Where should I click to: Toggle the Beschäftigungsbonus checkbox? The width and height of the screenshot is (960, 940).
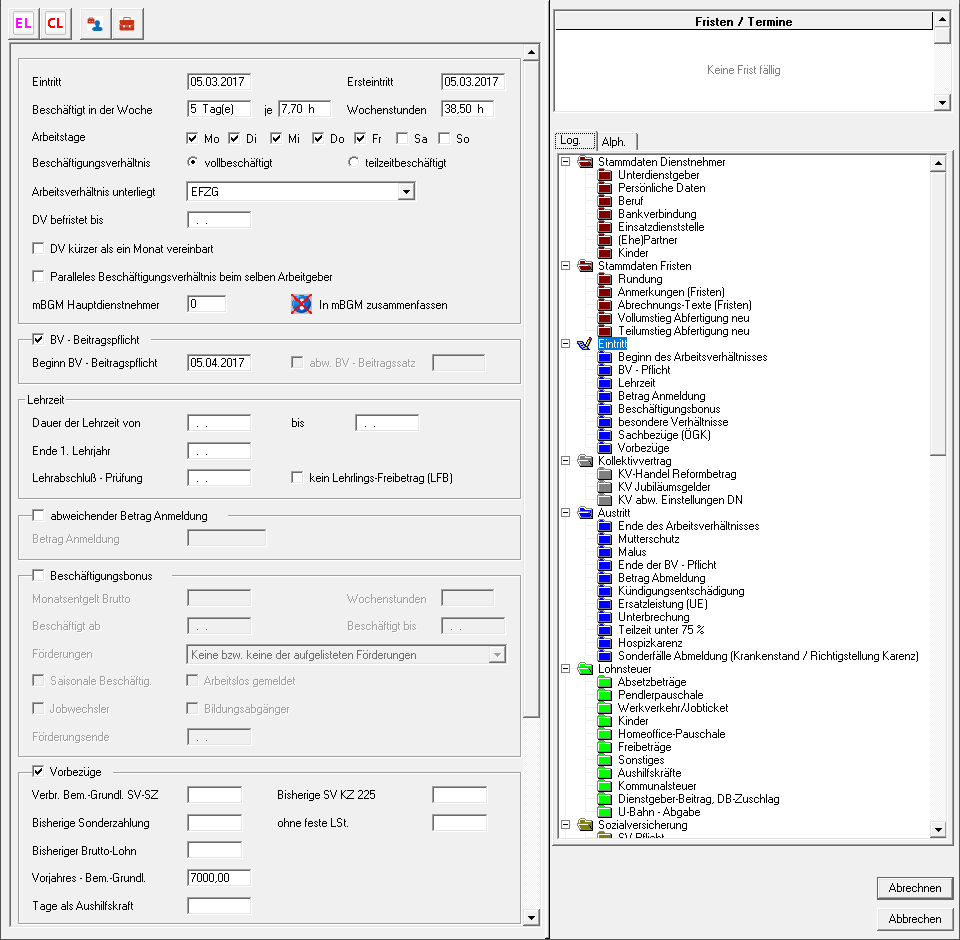[39, 575]
